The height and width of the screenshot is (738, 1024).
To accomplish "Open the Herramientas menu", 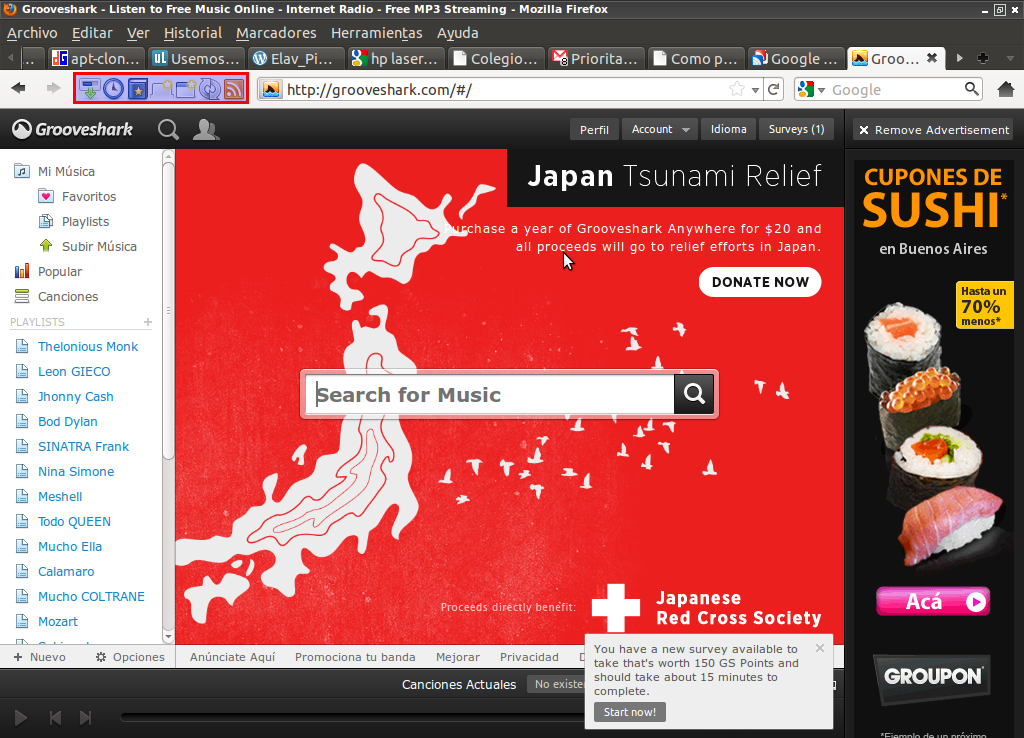I will pyautogui.click(x=376, y=33).
